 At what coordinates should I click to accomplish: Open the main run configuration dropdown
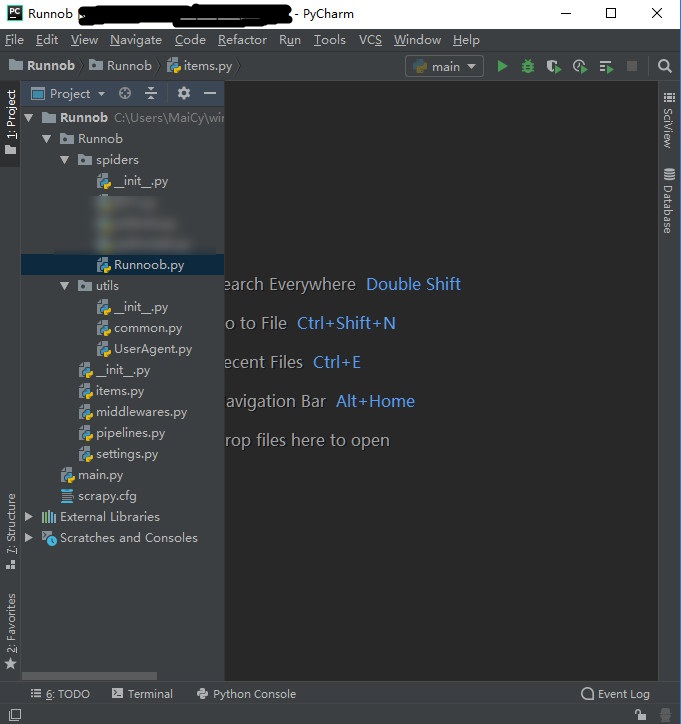point(445,66)
